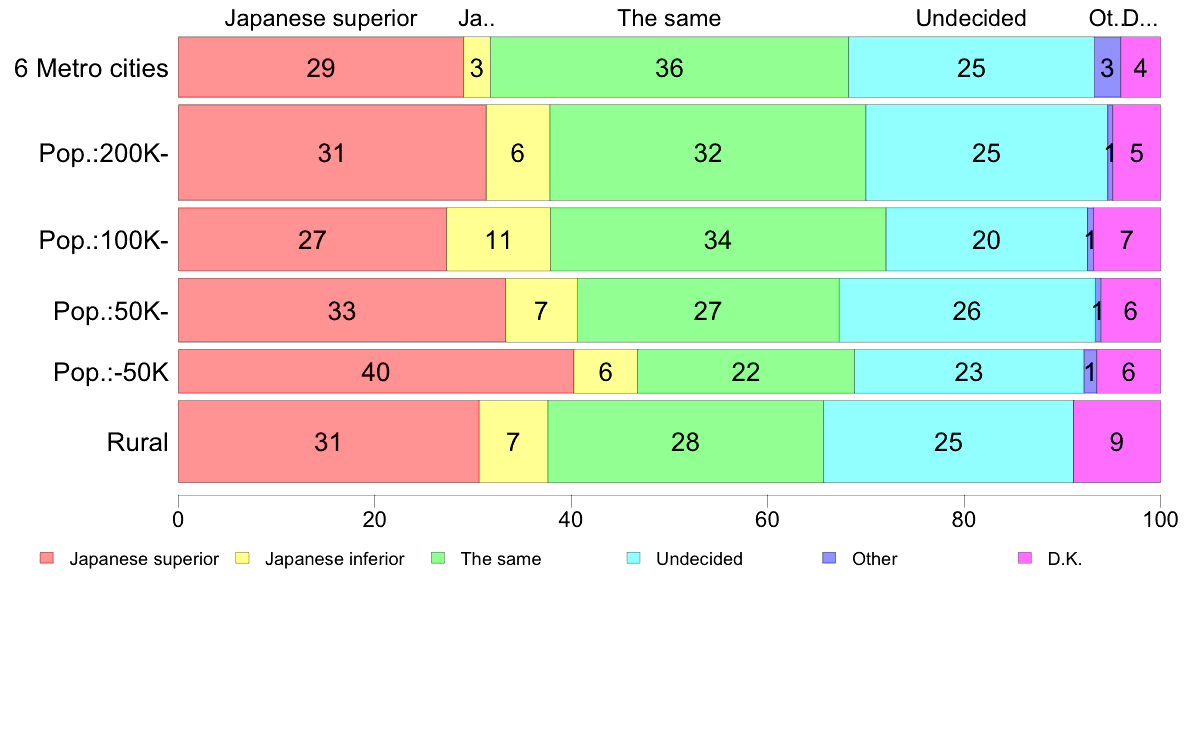1188x736 pixels.
Task: Click the Pop.:-50K red segment showing 40
Action: point(376,371)
